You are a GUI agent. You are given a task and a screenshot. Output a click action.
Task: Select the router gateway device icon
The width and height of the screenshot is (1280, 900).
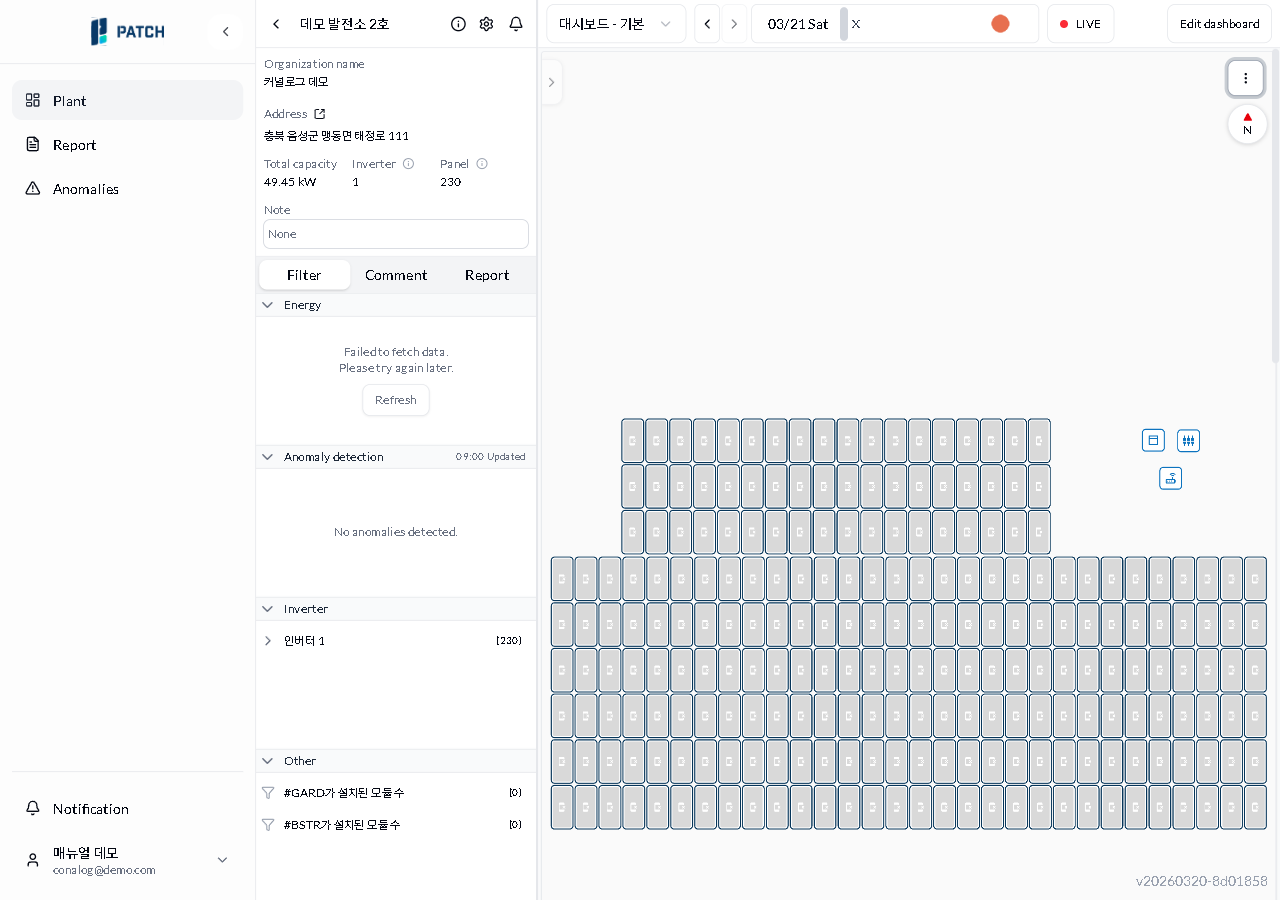pyautogui.click(x=1171, y=478)
